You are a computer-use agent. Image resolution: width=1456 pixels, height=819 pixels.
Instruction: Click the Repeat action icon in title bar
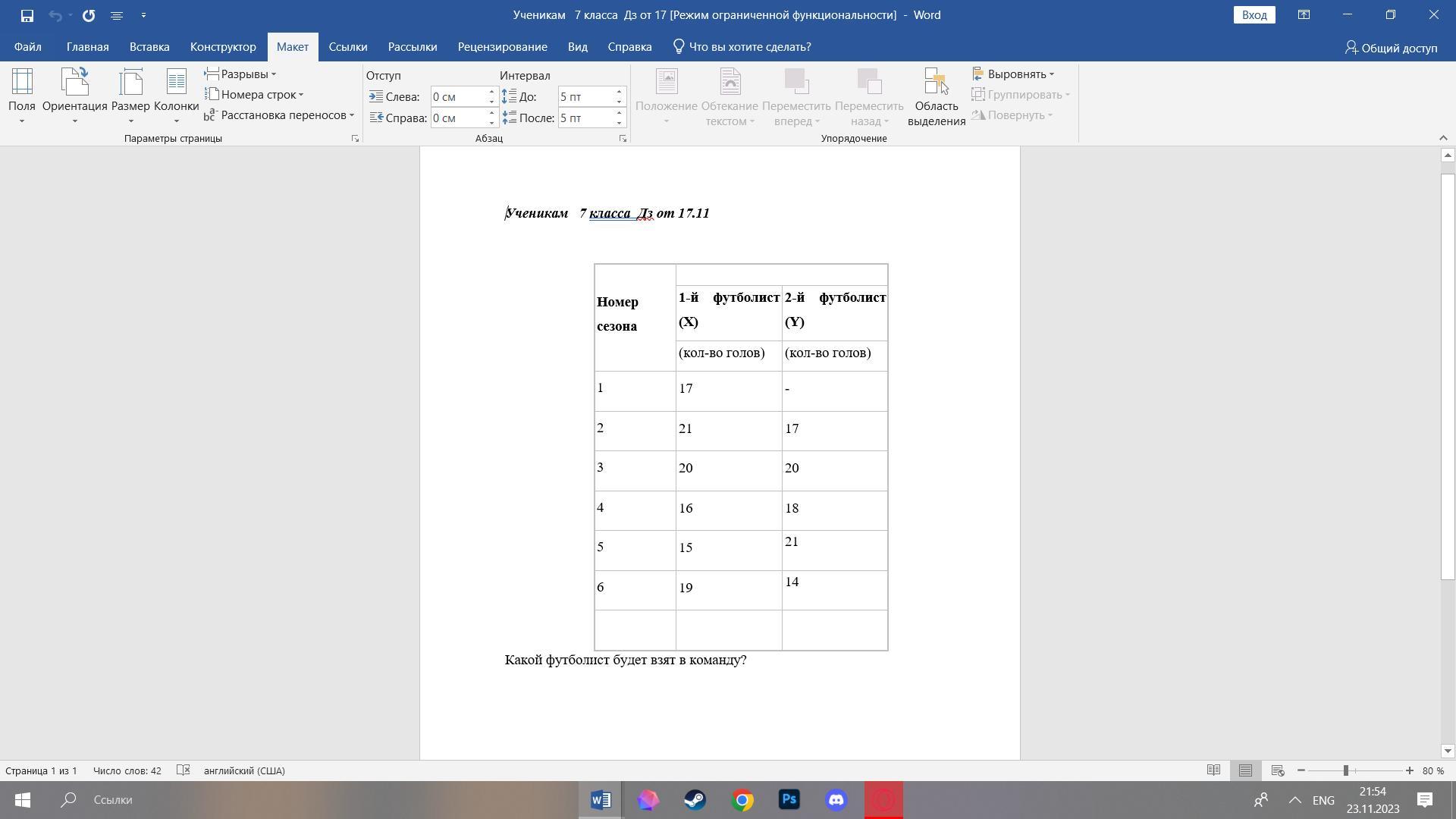[89, 15]
